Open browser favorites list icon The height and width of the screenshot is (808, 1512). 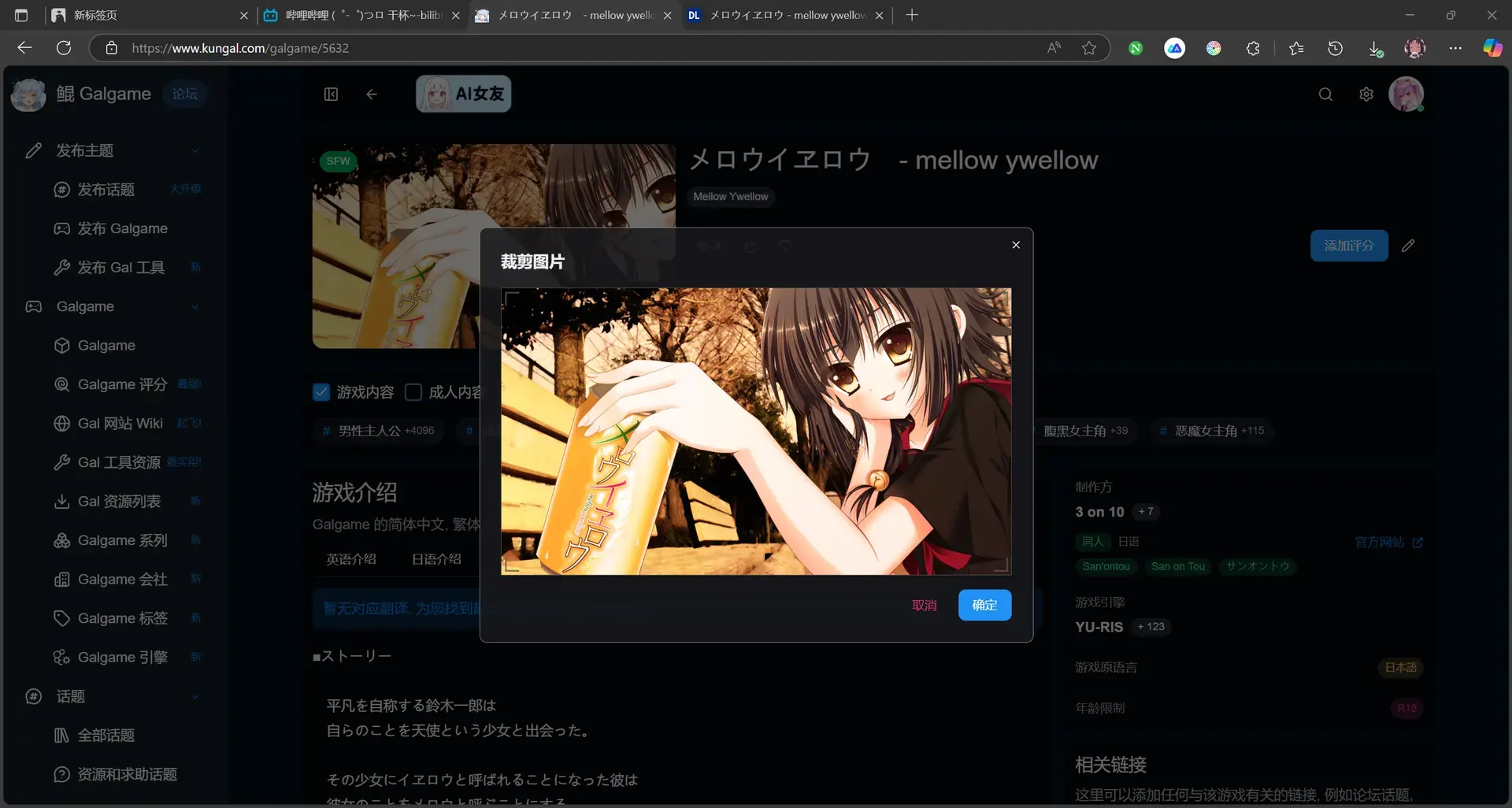(1296, 48)
